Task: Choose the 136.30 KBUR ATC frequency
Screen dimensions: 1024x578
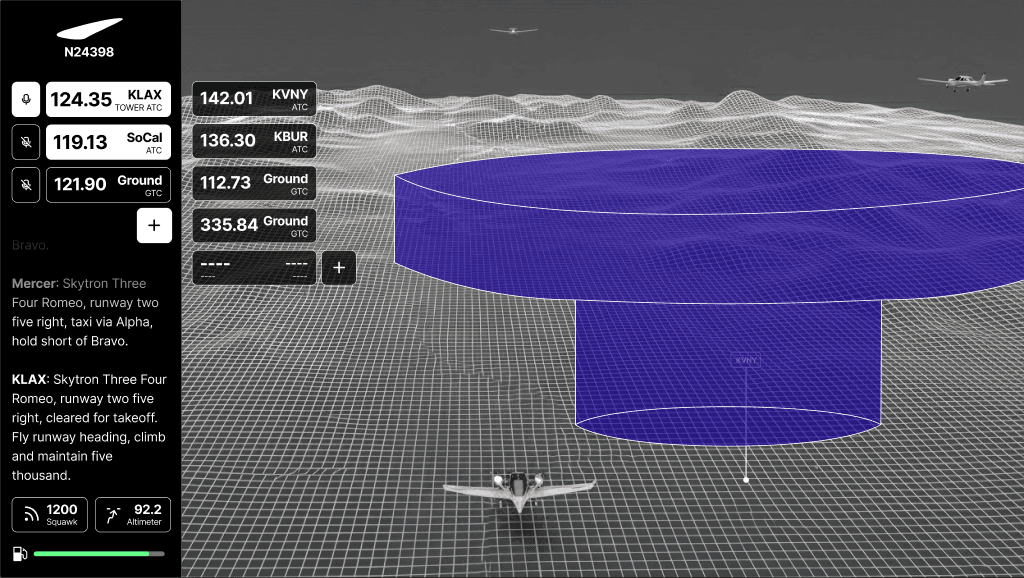Action: pos(254,141)
